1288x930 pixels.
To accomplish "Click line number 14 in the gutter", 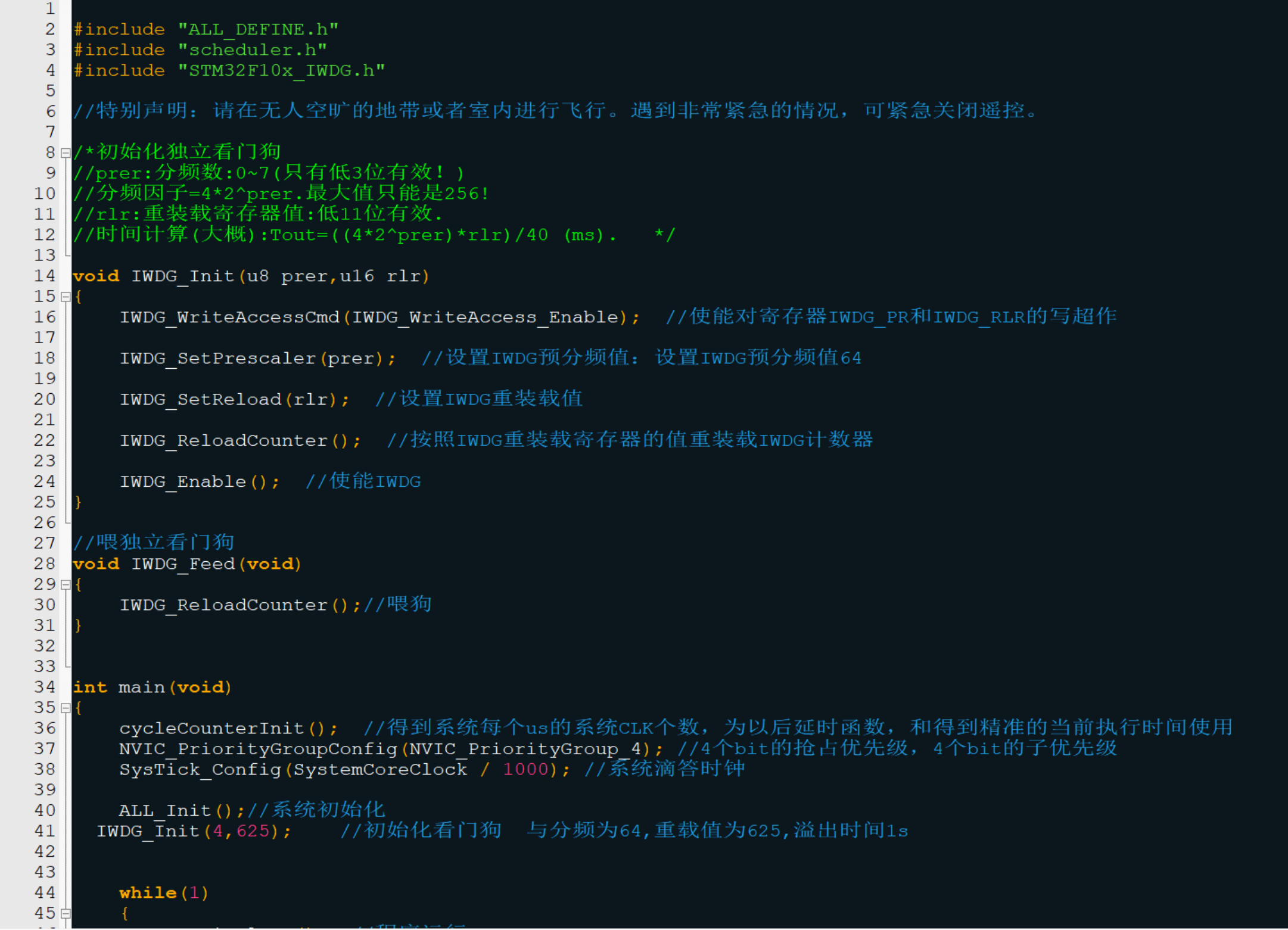I will 45,276.
